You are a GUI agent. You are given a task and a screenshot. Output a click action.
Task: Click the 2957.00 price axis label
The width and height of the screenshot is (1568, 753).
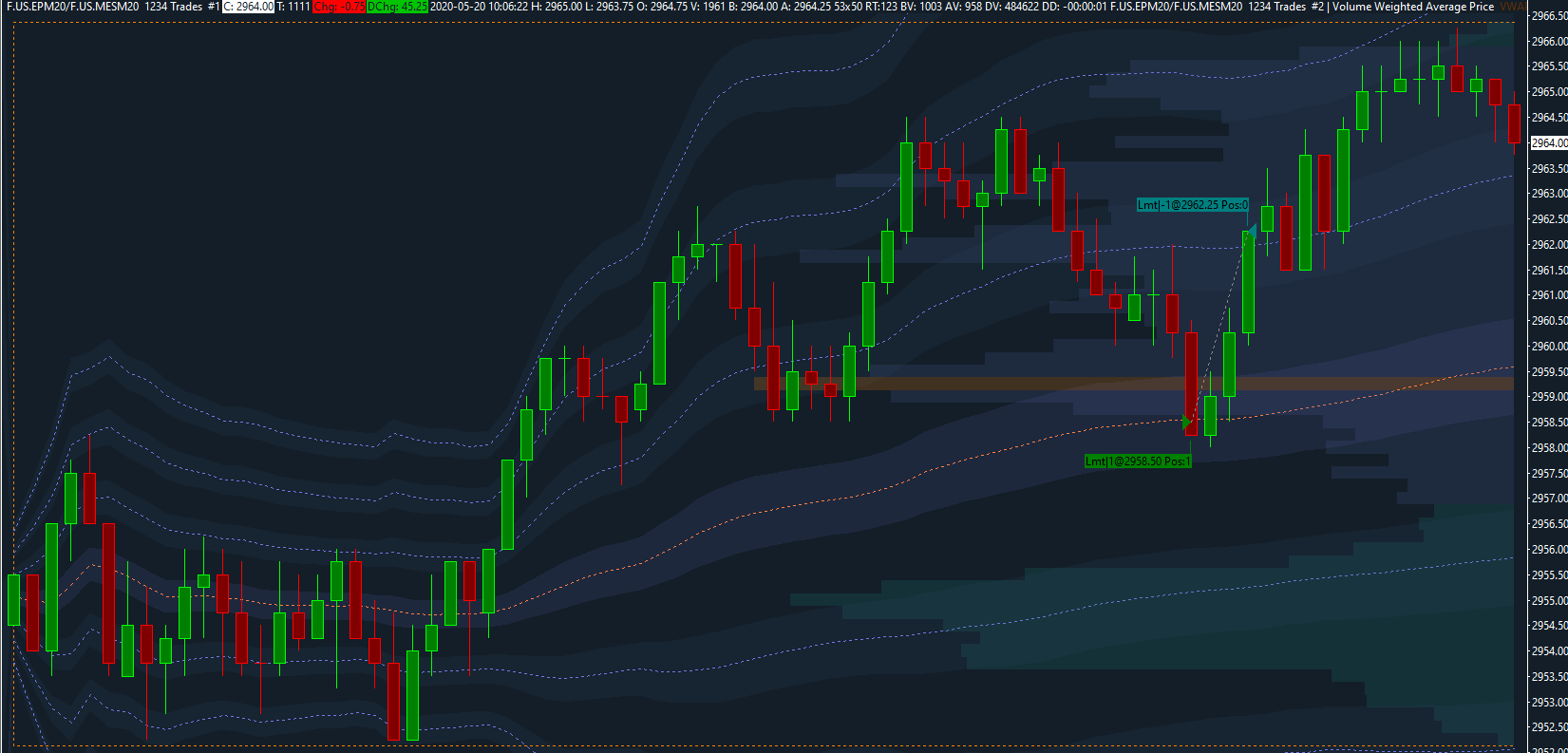[x=1549, y=499]
